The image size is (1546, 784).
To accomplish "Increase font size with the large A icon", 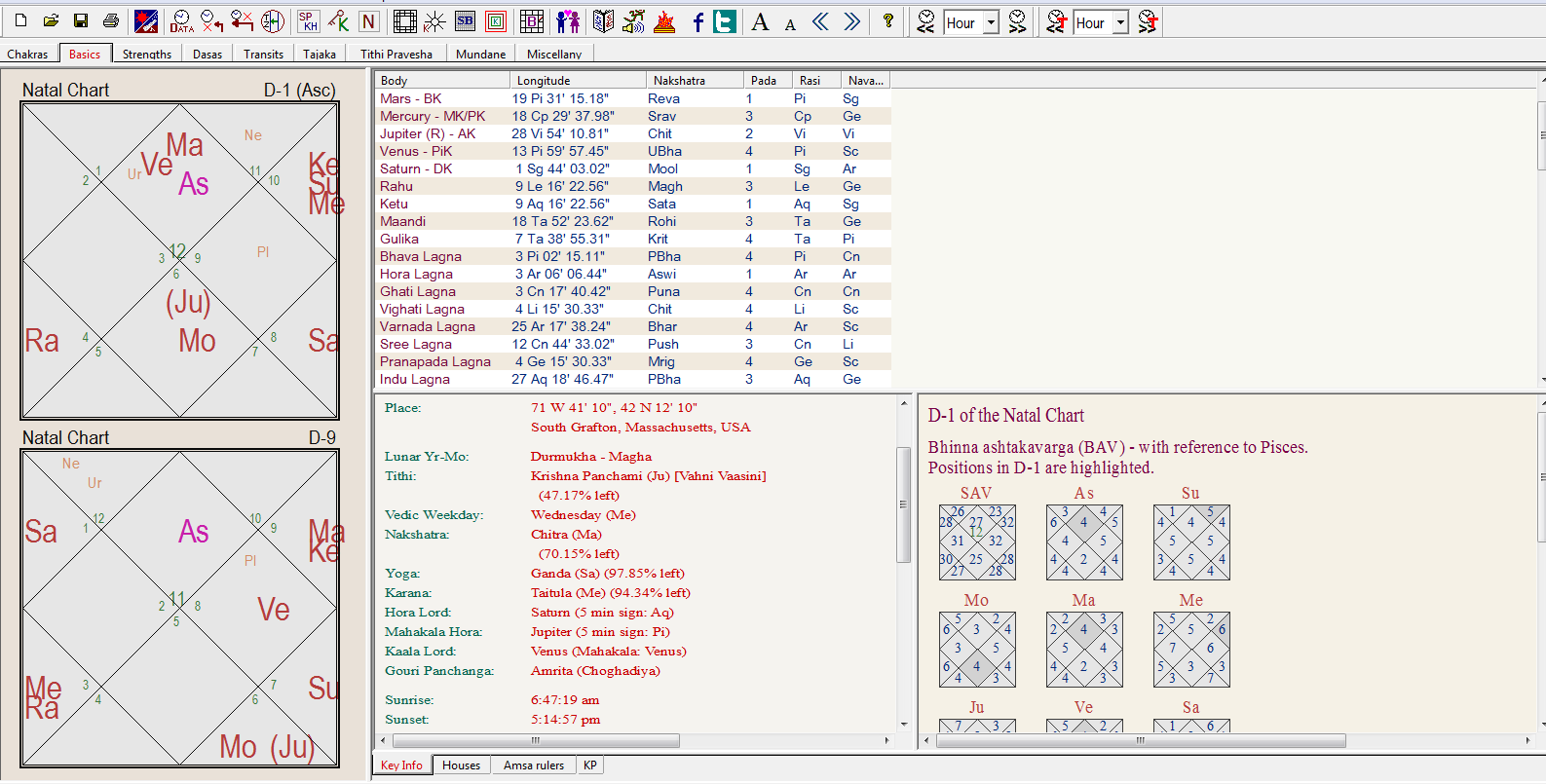I will [x=761, y=21].
